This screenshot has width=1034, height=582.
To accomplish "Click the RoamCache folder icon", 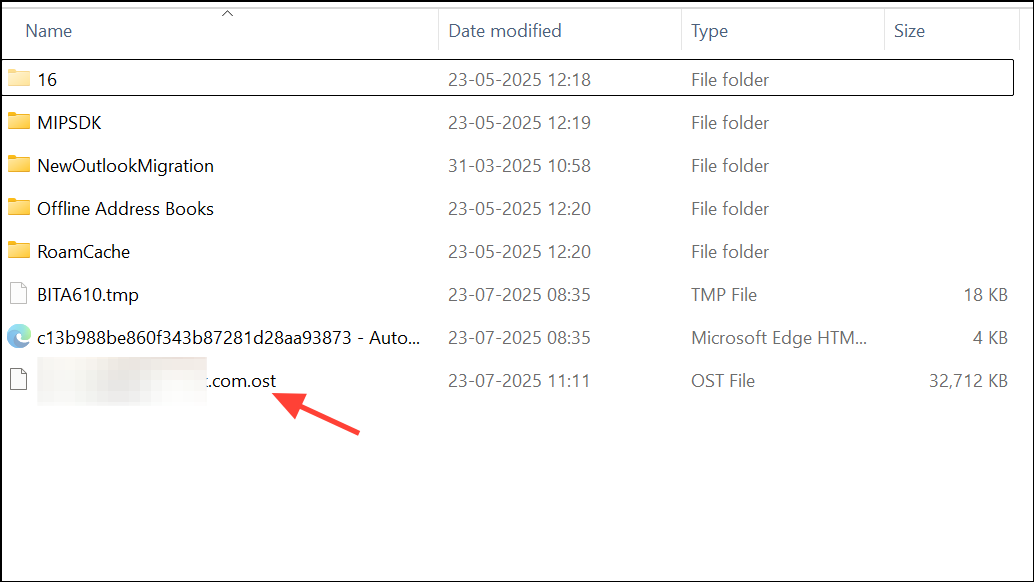I will coord(19,251).
